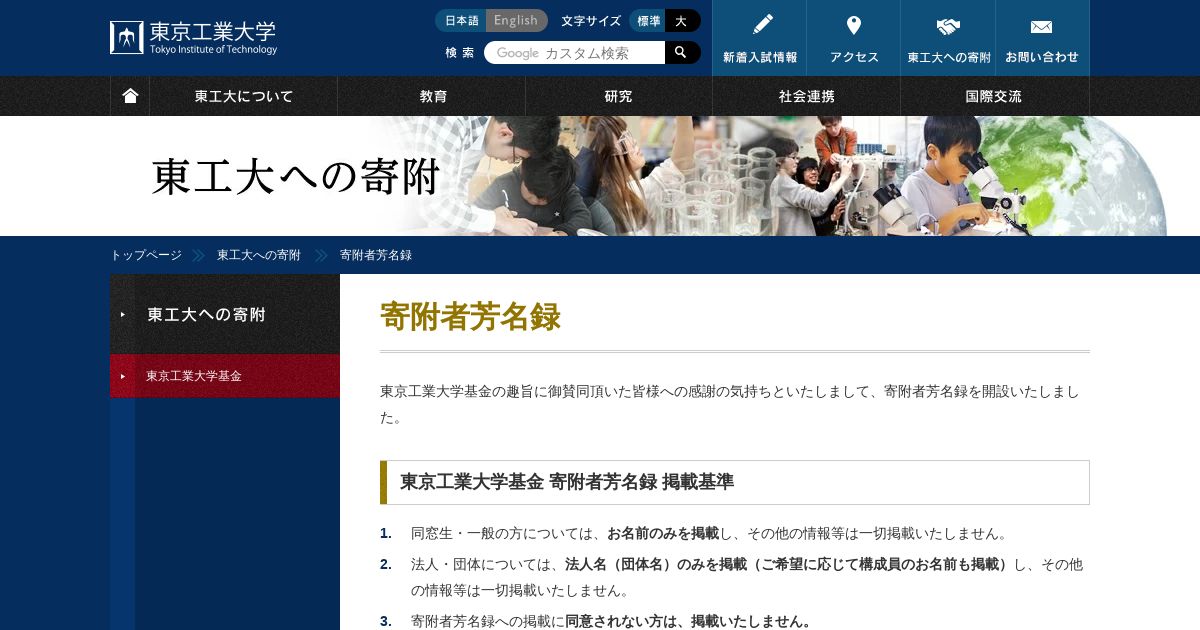Screen dimensions: 1200x630
Task: Open アクセス map pin icon link
Action: [854, 38]
